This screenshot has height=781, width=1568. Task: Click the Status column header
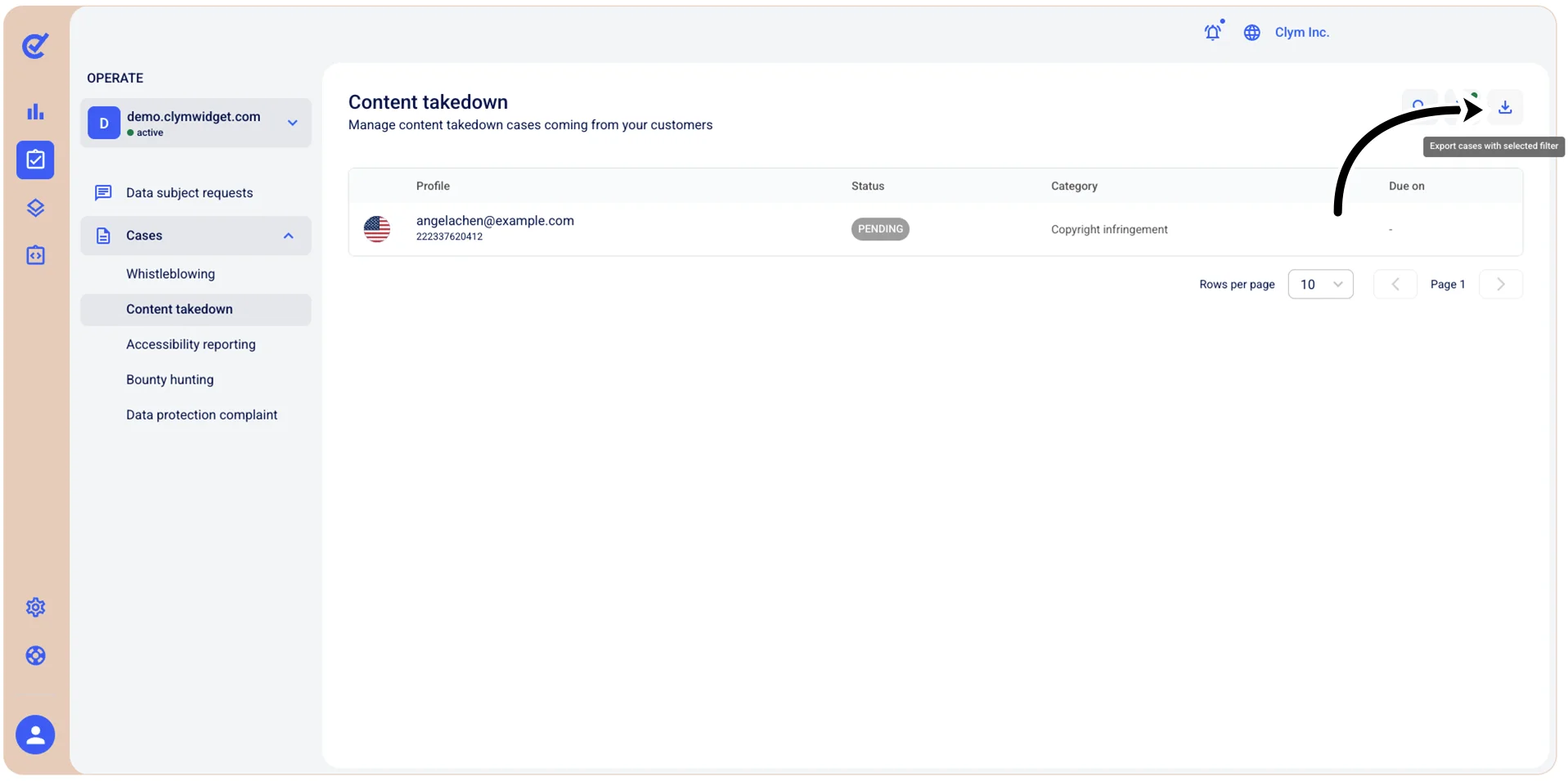pos(868,186)
